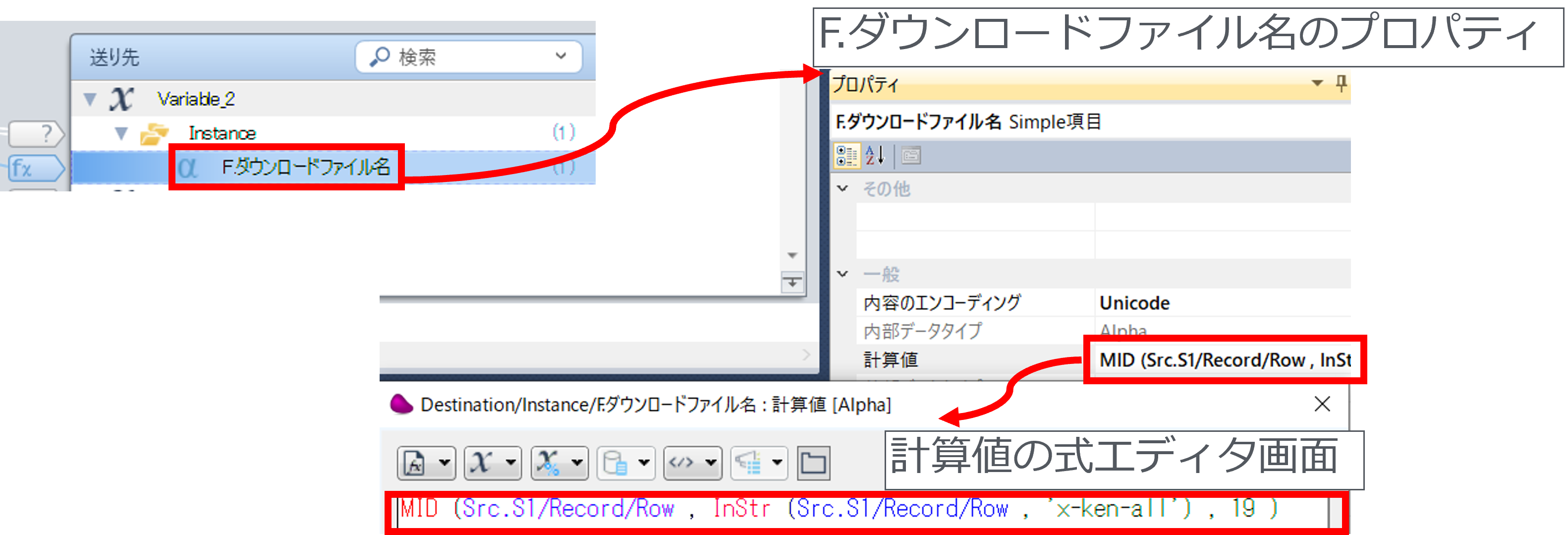The width and height of the screenshot is (1568, 535).
Task: Open the variable insert dropdown arrow
Action: click(511, 463)
